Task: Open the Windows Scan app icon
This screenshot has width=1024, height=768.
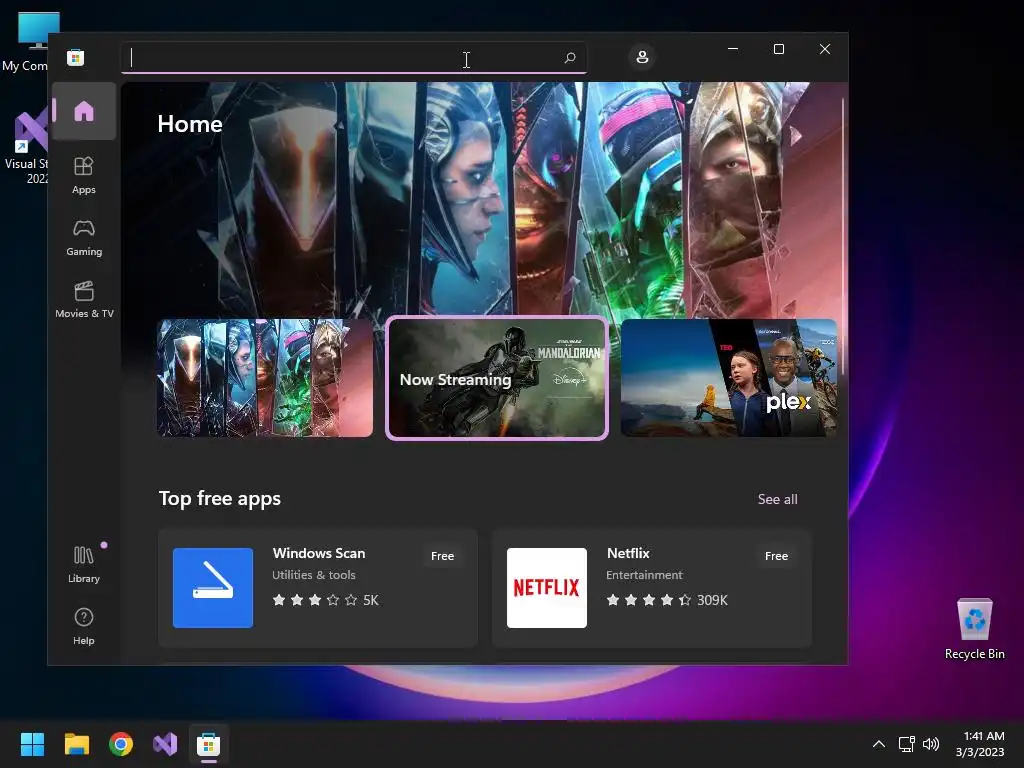Action: [213, 588]
